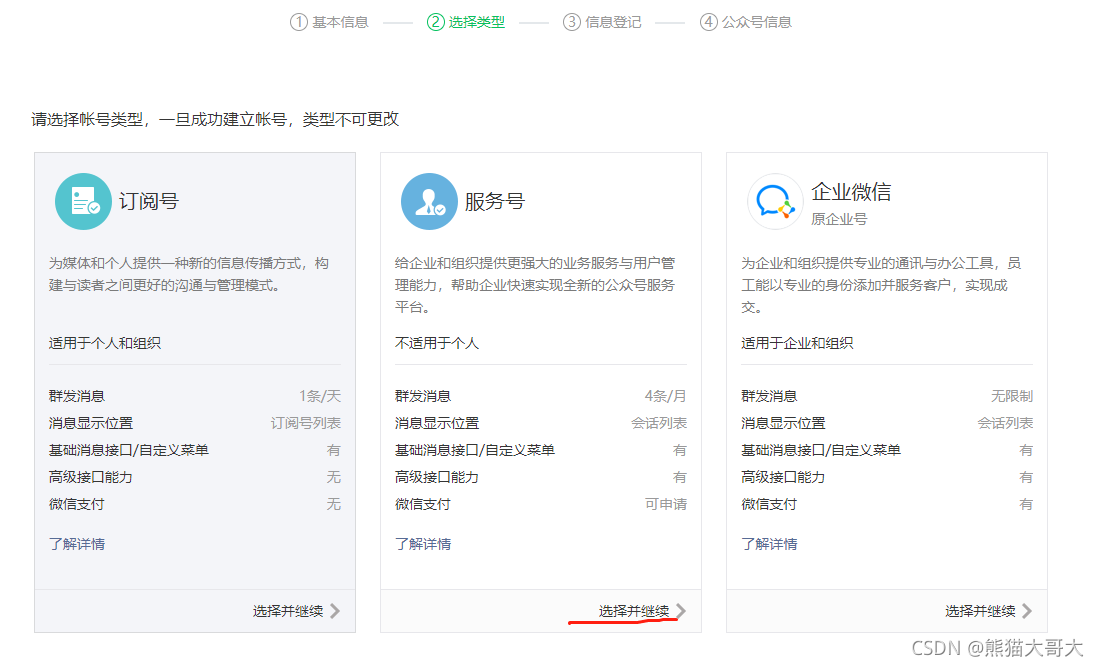Image resolution: width=1099 pixels, height=666 pixels.
Task: Click 会话列表 in the 企业微信 card
Action: click(1005, 423)
